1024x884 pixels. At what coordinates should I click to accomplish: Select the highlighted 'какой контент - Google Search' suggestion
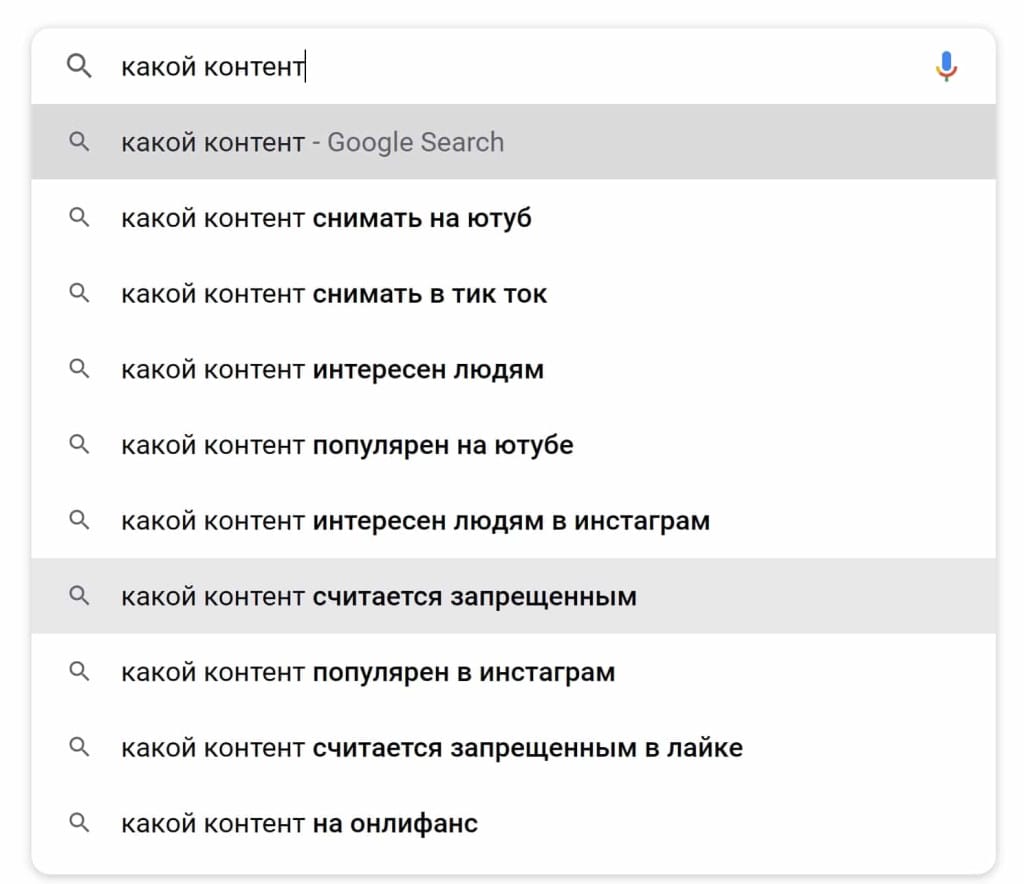(311, 142)
